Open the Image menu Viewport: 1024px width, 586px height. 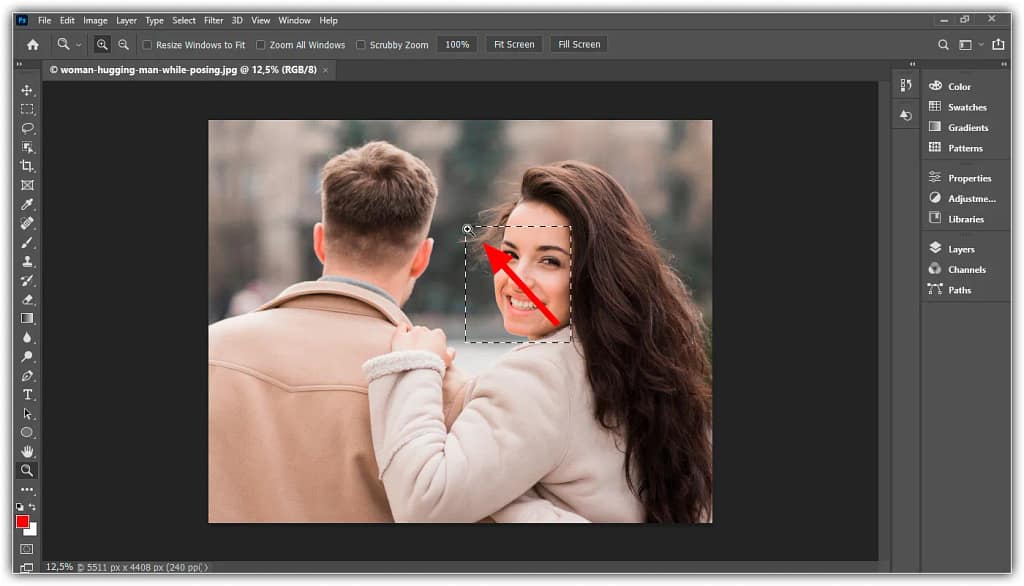[x=95, y=20]
